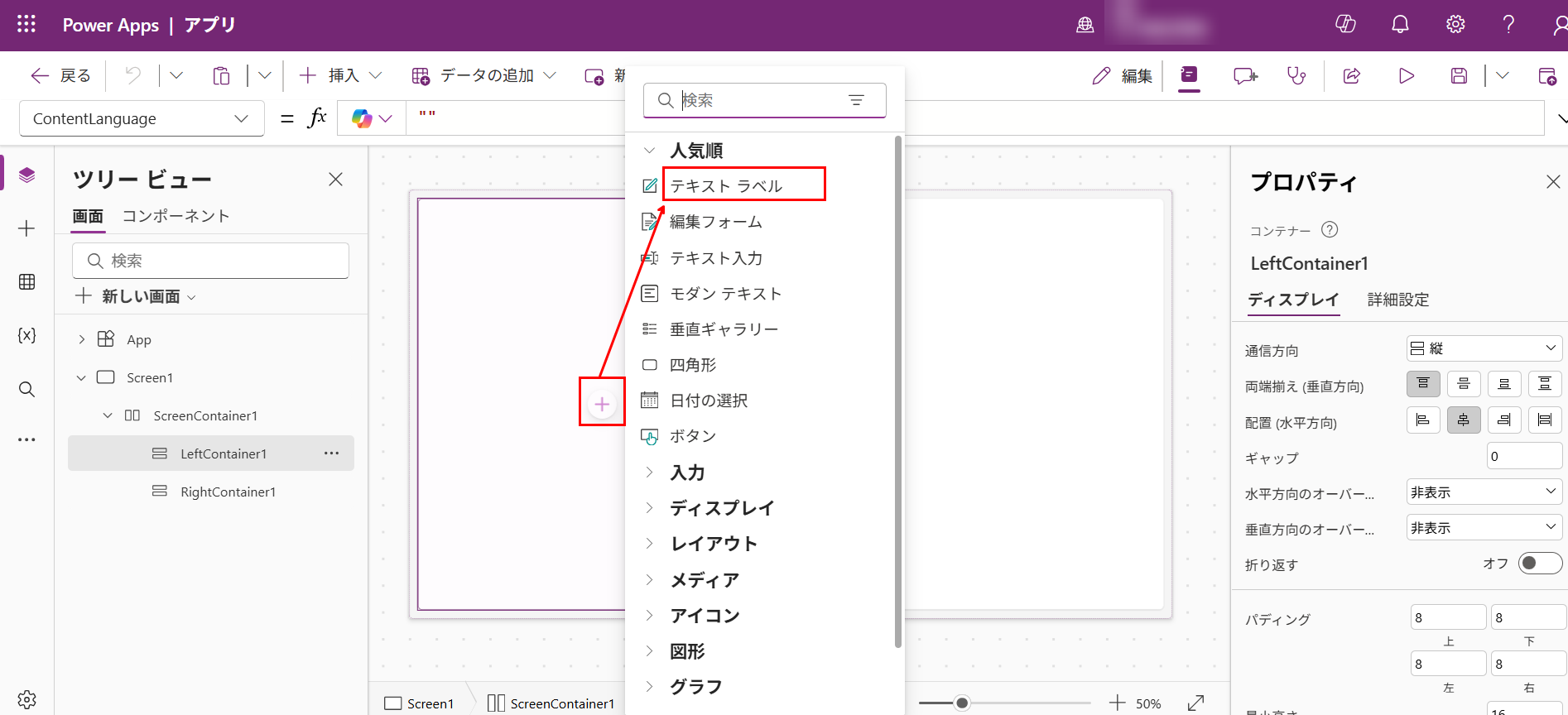Click the Copilot icon beside formula bar
The image size is (1568, 715).
point(362,119)
